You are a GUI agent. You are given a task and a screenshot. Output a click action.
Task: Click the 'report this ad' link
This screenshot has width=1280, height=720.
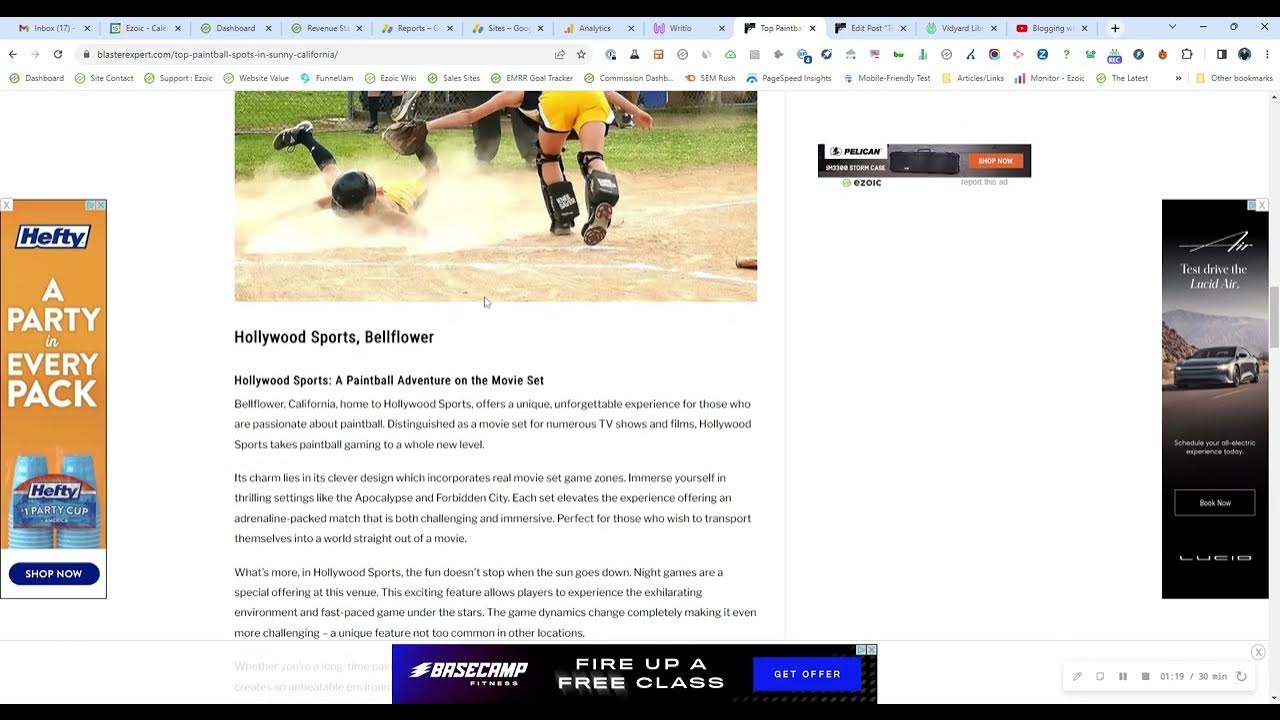pyautogui.click(x=984, y=182)
